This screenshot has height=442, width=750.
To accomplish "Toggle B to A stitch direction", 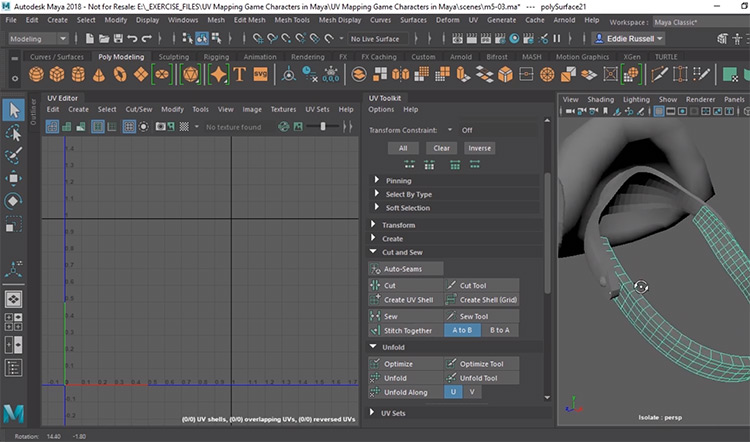I will (500, 330).
